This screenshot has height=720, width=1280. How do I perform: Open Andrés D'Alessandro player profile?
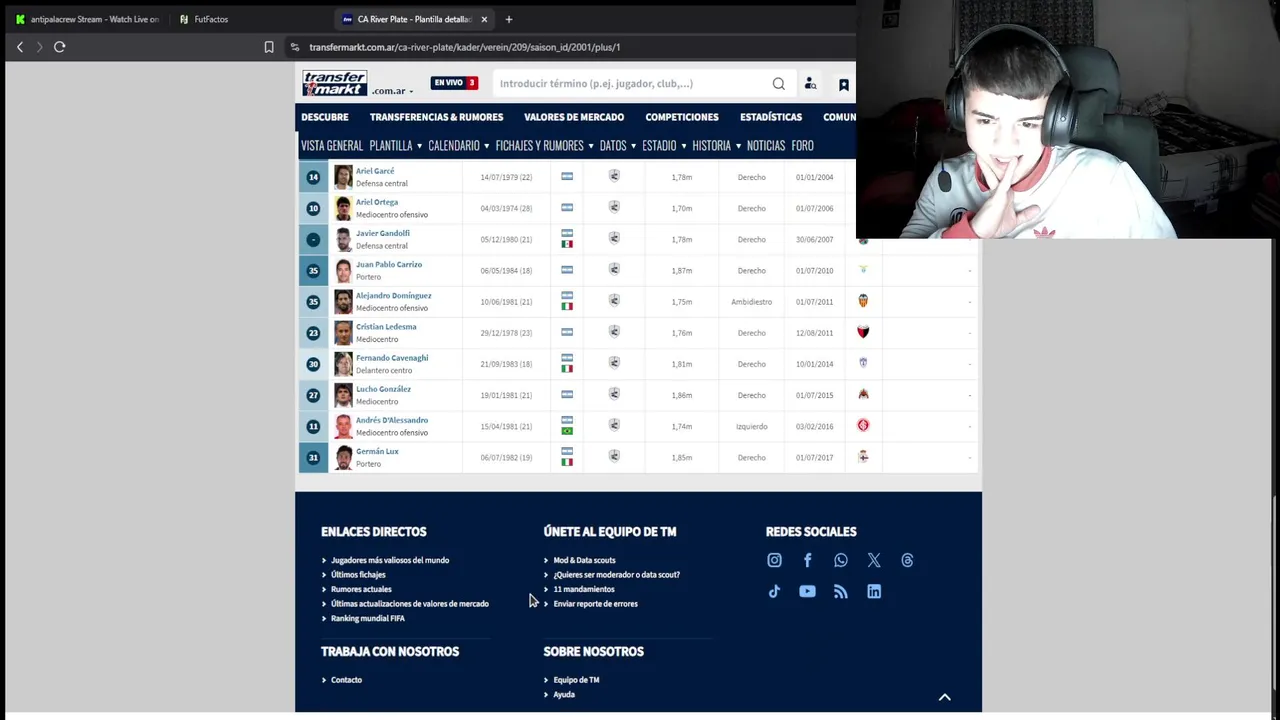click(392, 420)
